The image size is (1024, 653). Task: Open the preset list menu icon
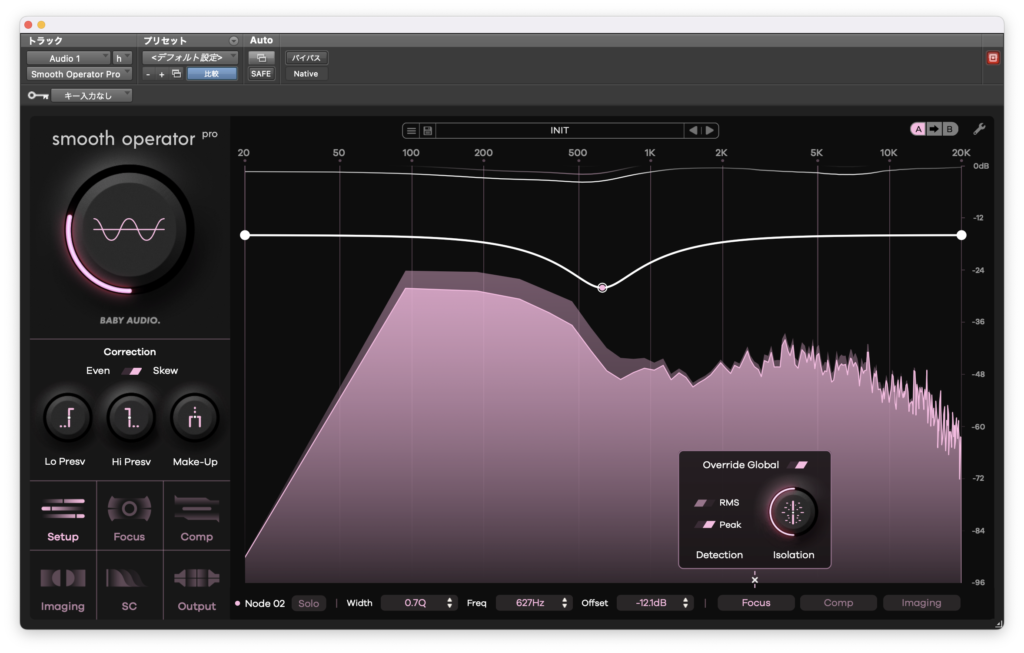click(x=411, y=131)
